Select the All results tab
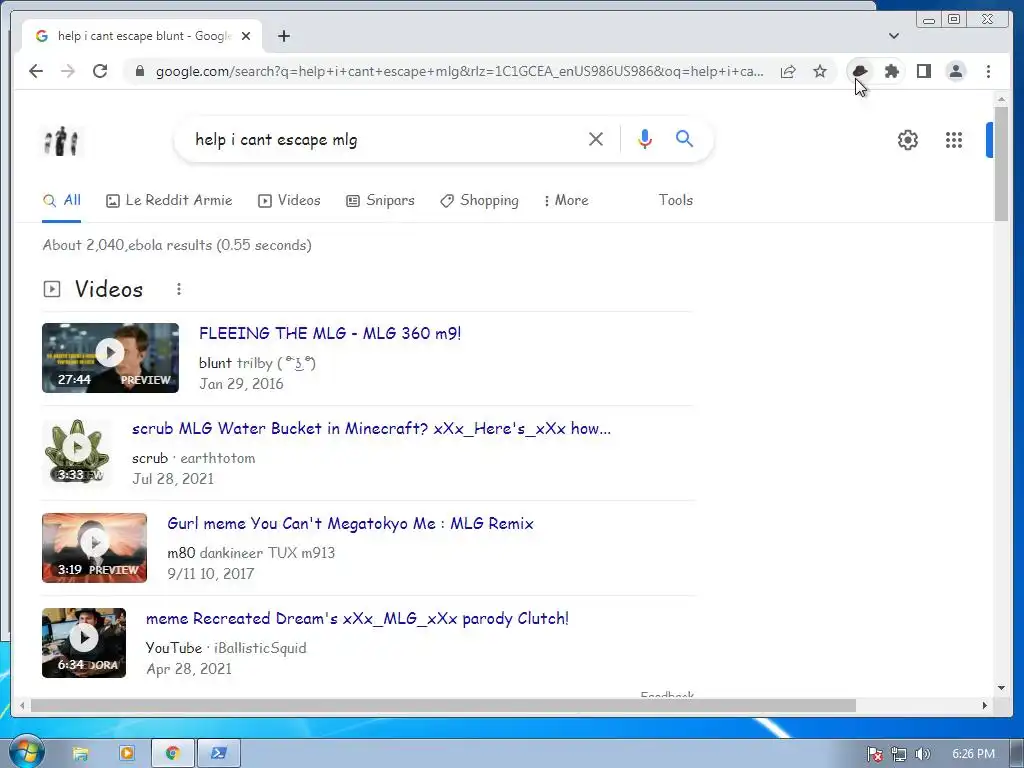 [x=61, y=200]
